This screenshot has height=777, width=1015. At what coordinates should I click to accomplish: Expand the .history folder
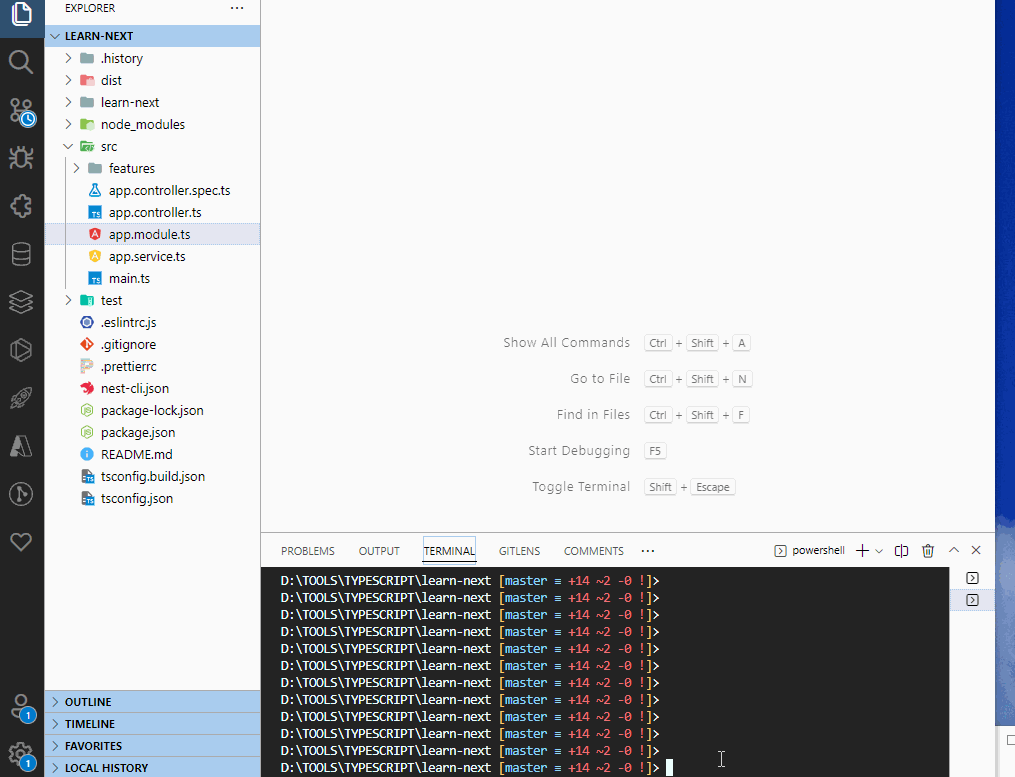152,58
